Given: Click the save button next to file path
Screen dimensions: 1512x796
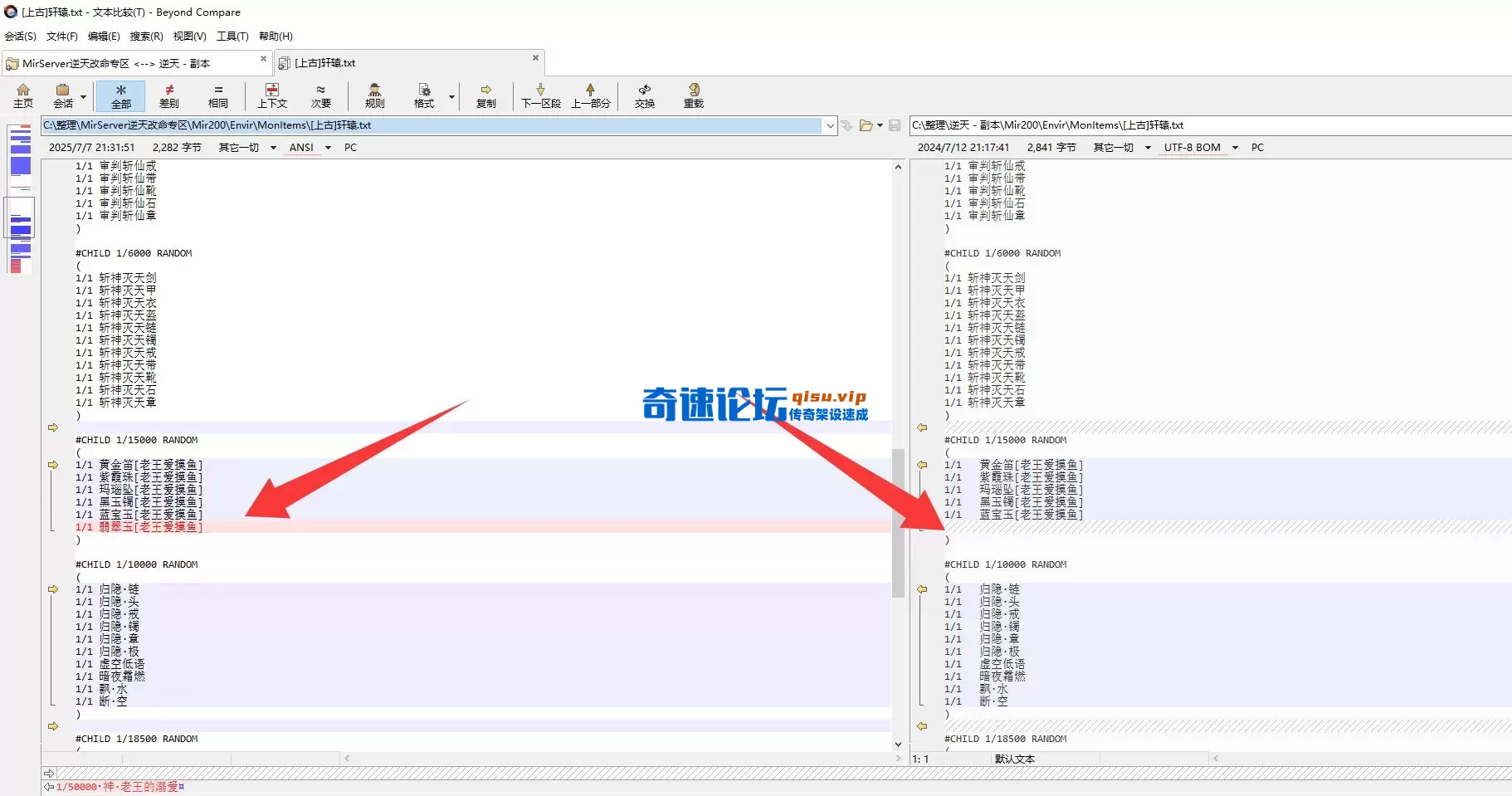Looking at the screenshot, I should click(x=895, y=125).
